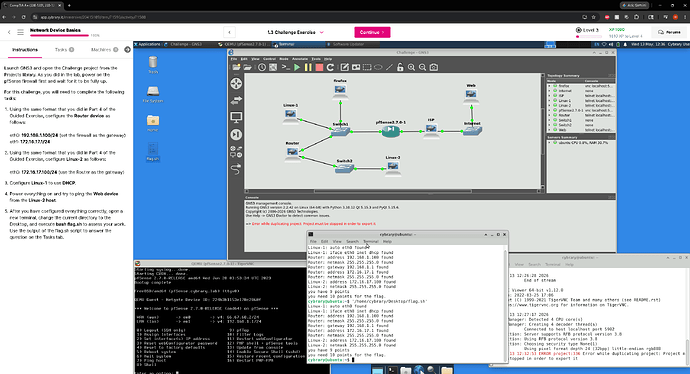Viewport: 690px width, 374px height.
Task: Expand Linux-2 node in Topology Summary
Action: [550, 105]
